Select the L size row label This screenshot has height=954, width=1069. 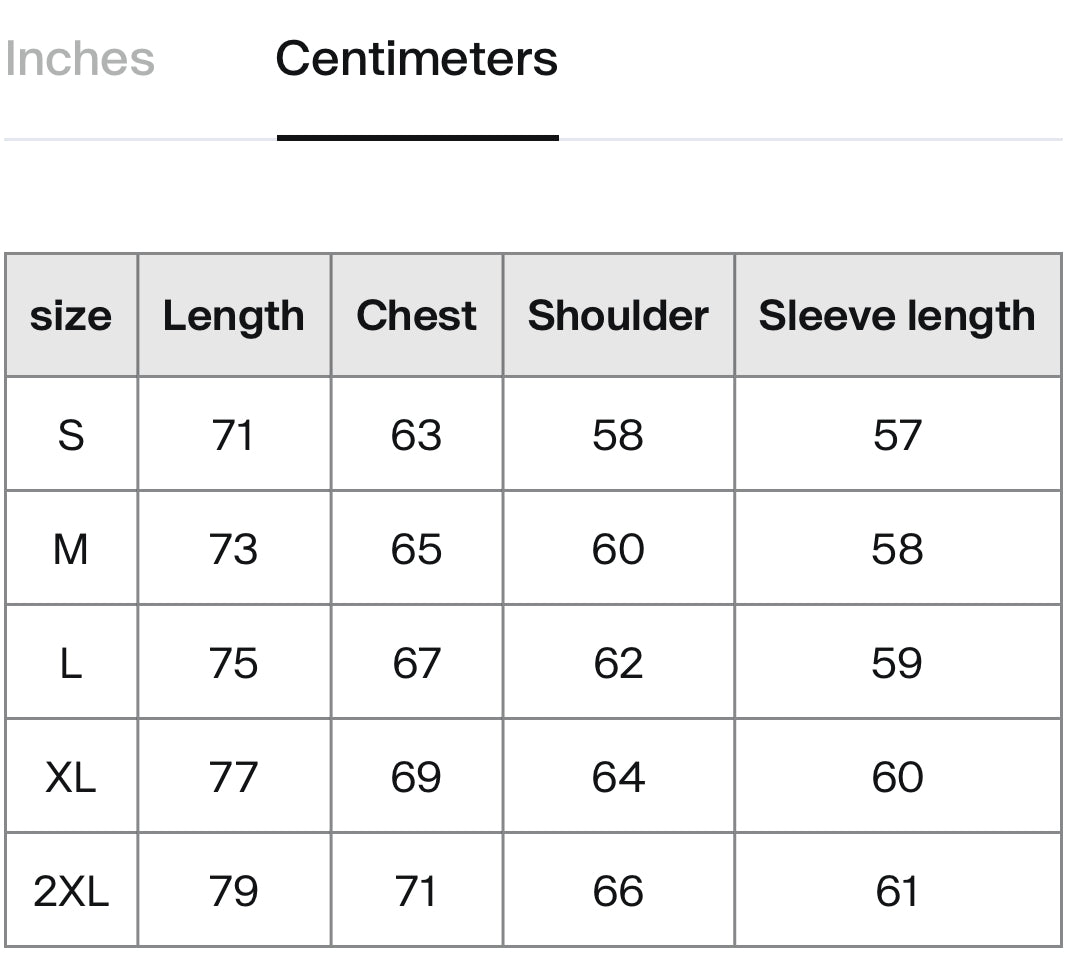tap(71, 663)
